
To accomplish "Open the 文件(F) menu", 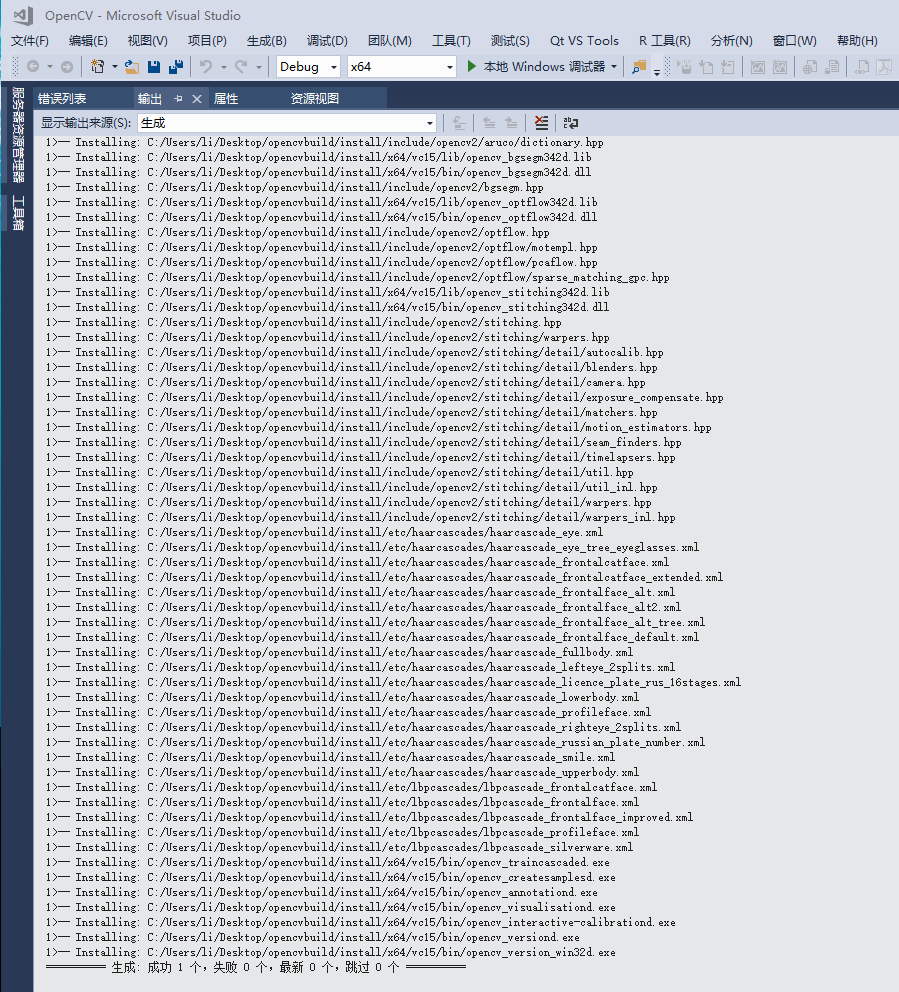I will pos(30,40).
